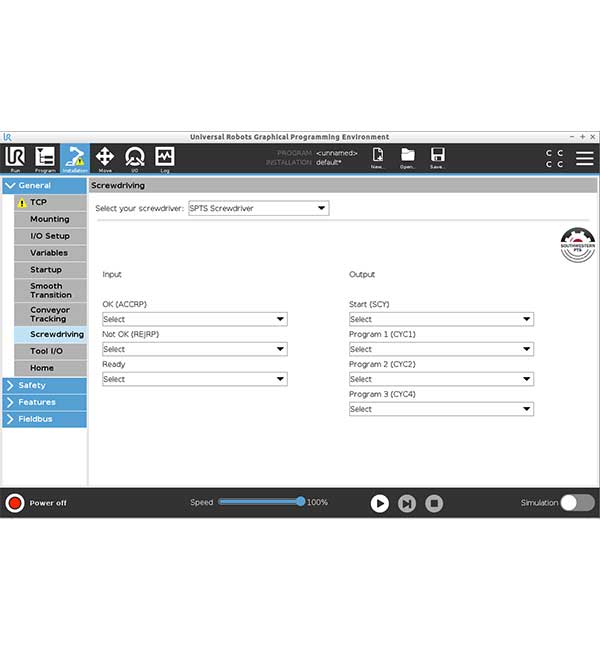The image size is (600, 650).
Task: Click the Input section label
Action: 112,274
